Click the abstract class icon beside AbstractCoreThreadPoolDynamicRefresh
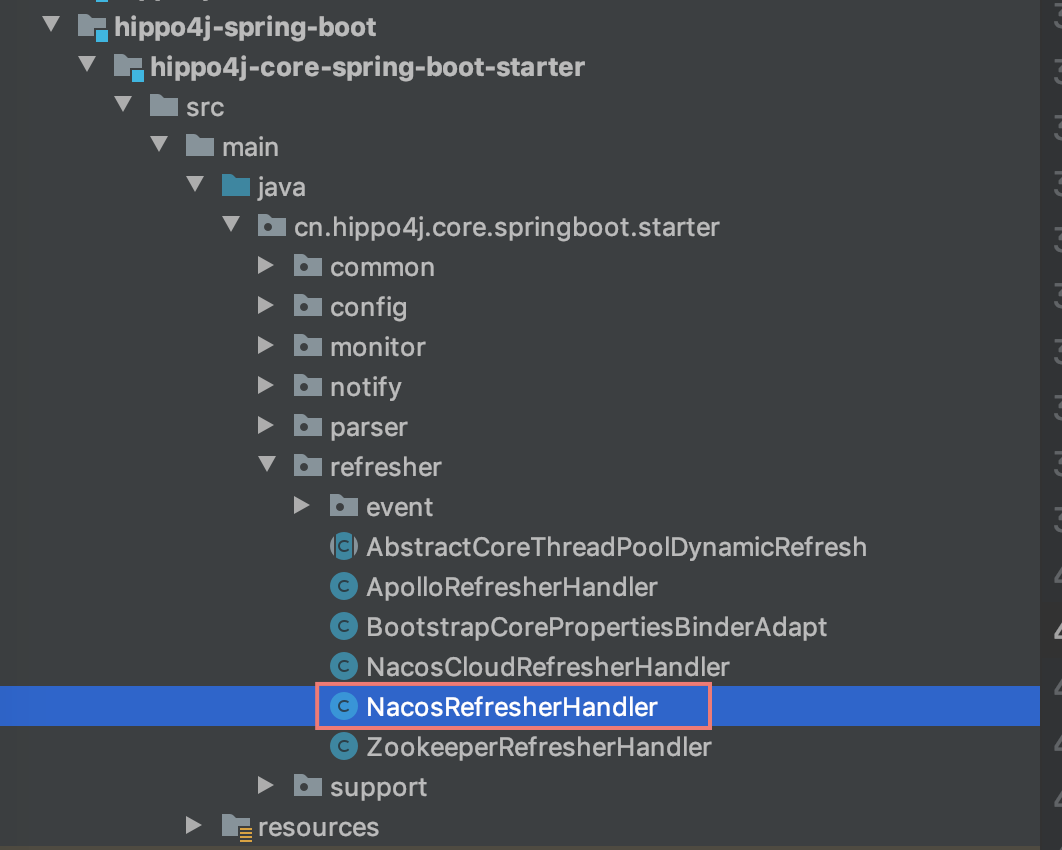The width and height of the screenshot is (1062, 850). 342,546
